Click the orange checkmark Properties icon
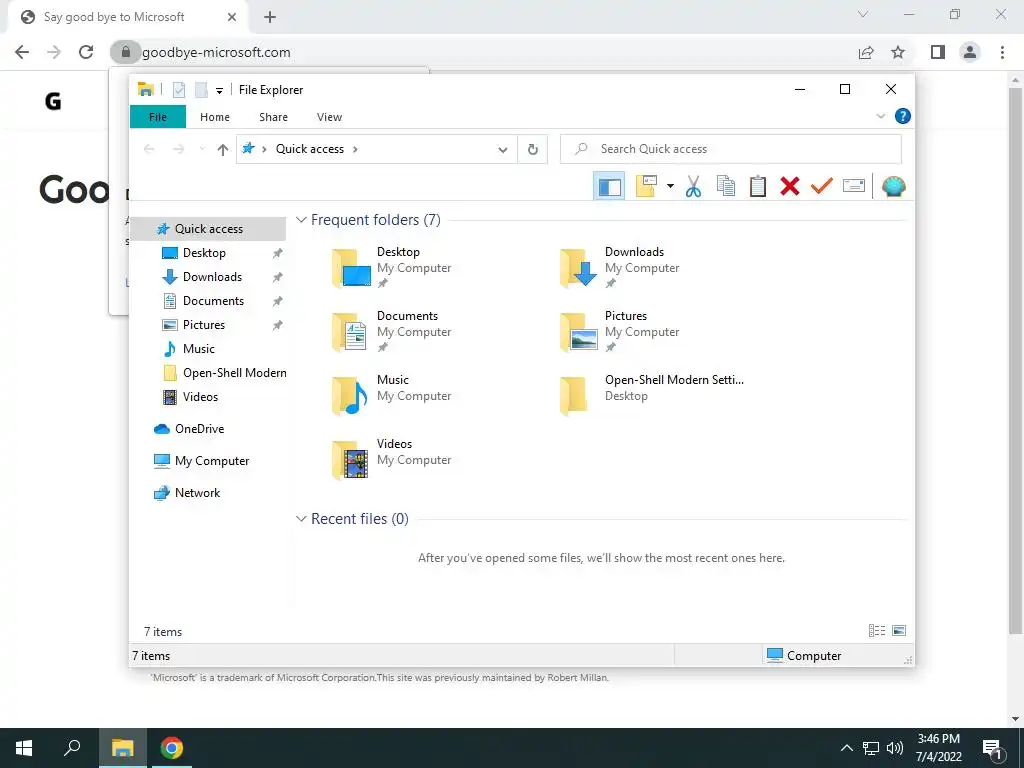1024x768 pixels. pyautogui.click(x=822, y=187)
